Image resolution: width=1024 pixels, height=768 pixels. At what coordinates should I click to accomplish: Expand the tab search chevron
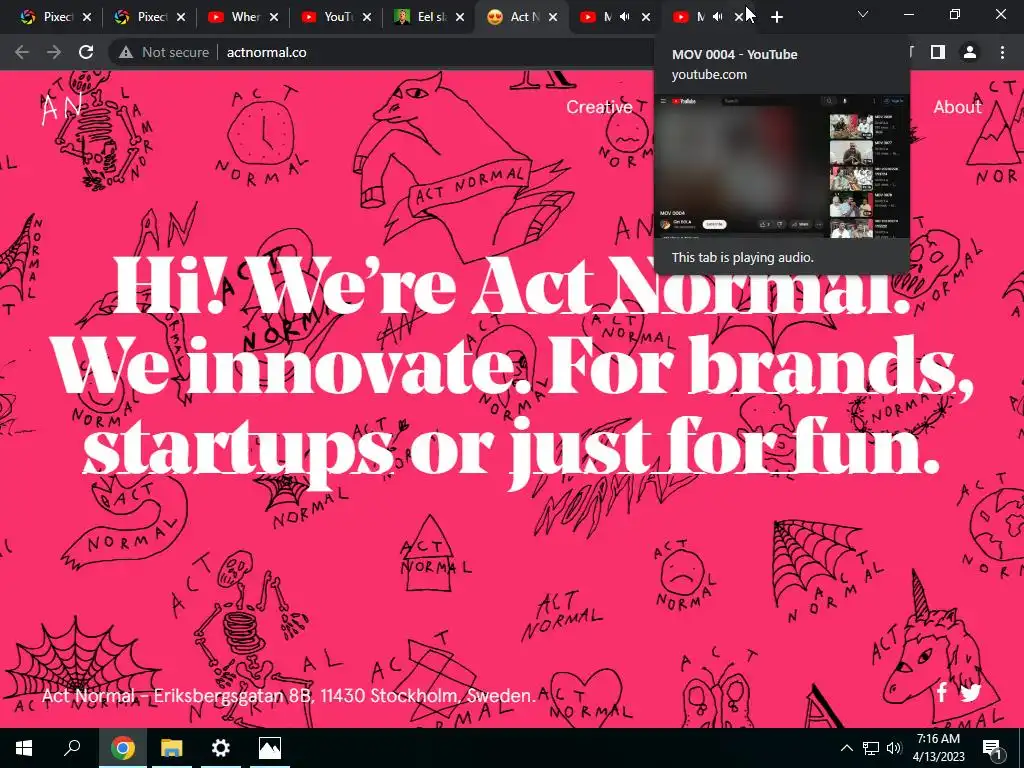(863, 14)
